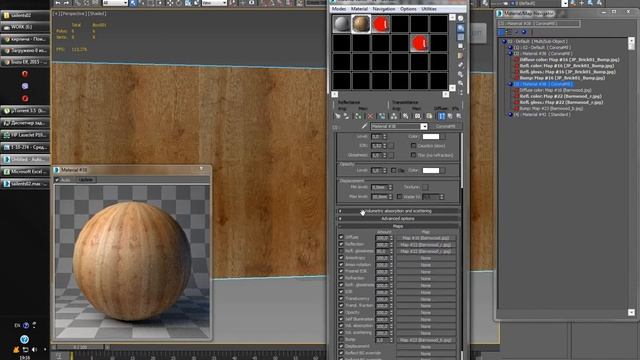
Task: Select View List plus Icons in Navigator
Action: pyautogui.click(x=509, y=32)
